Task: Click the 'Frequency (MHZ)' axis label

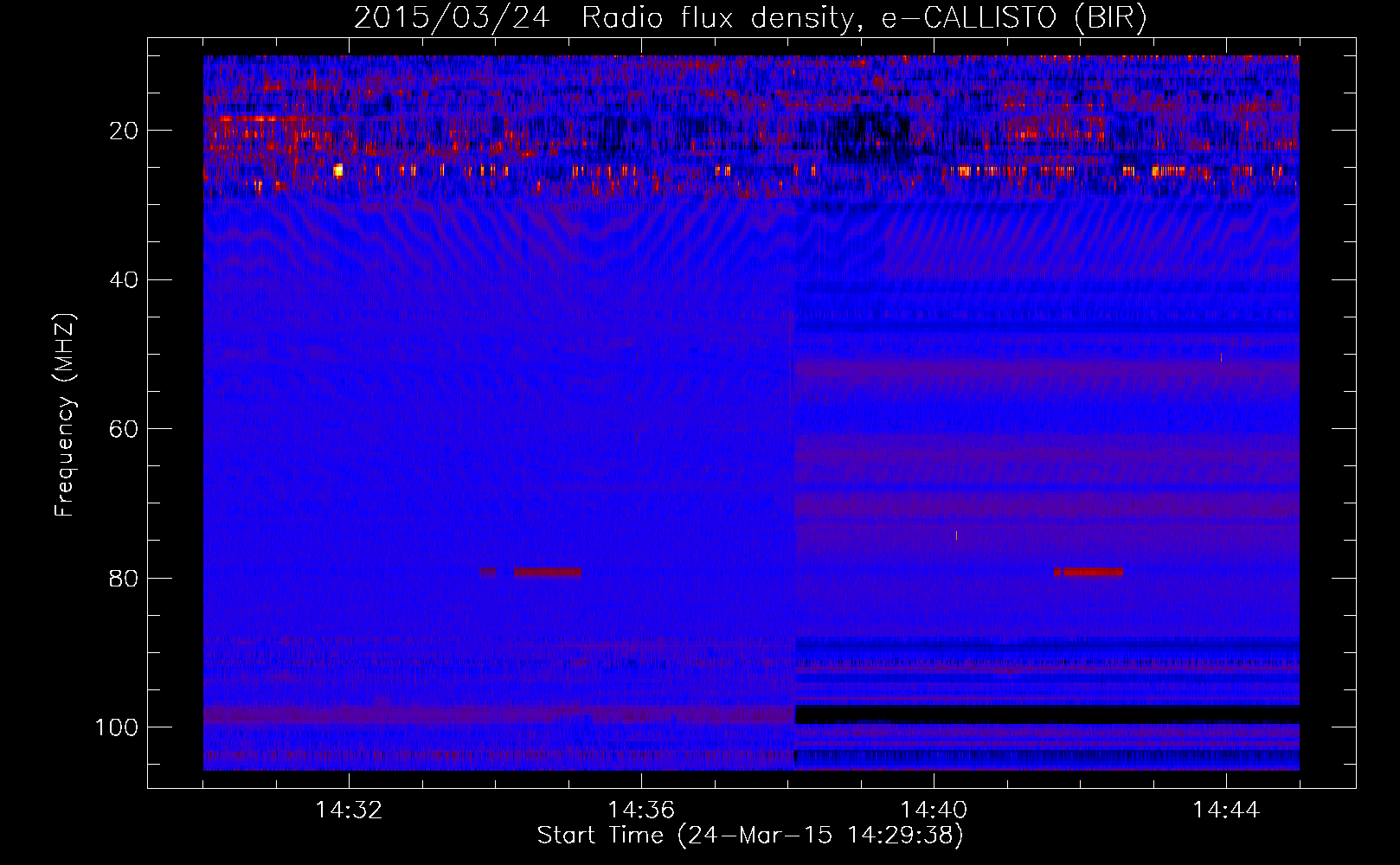Action: 65,414
